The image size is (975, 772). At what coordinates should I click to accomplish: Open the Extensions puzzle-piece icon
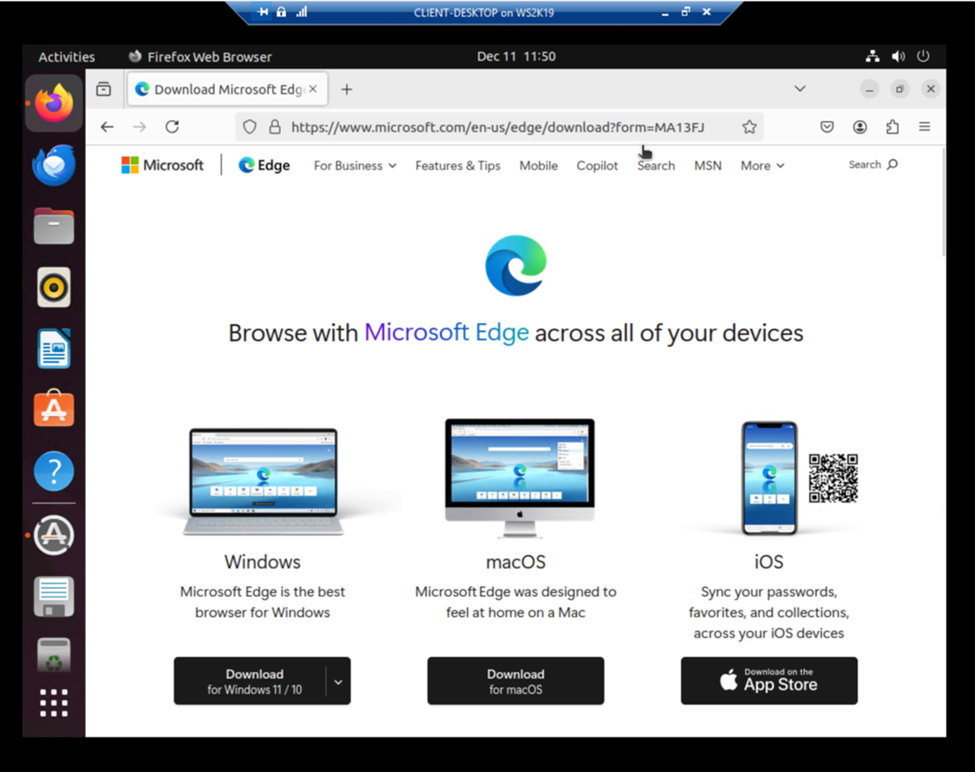click(x=892, y=127)
